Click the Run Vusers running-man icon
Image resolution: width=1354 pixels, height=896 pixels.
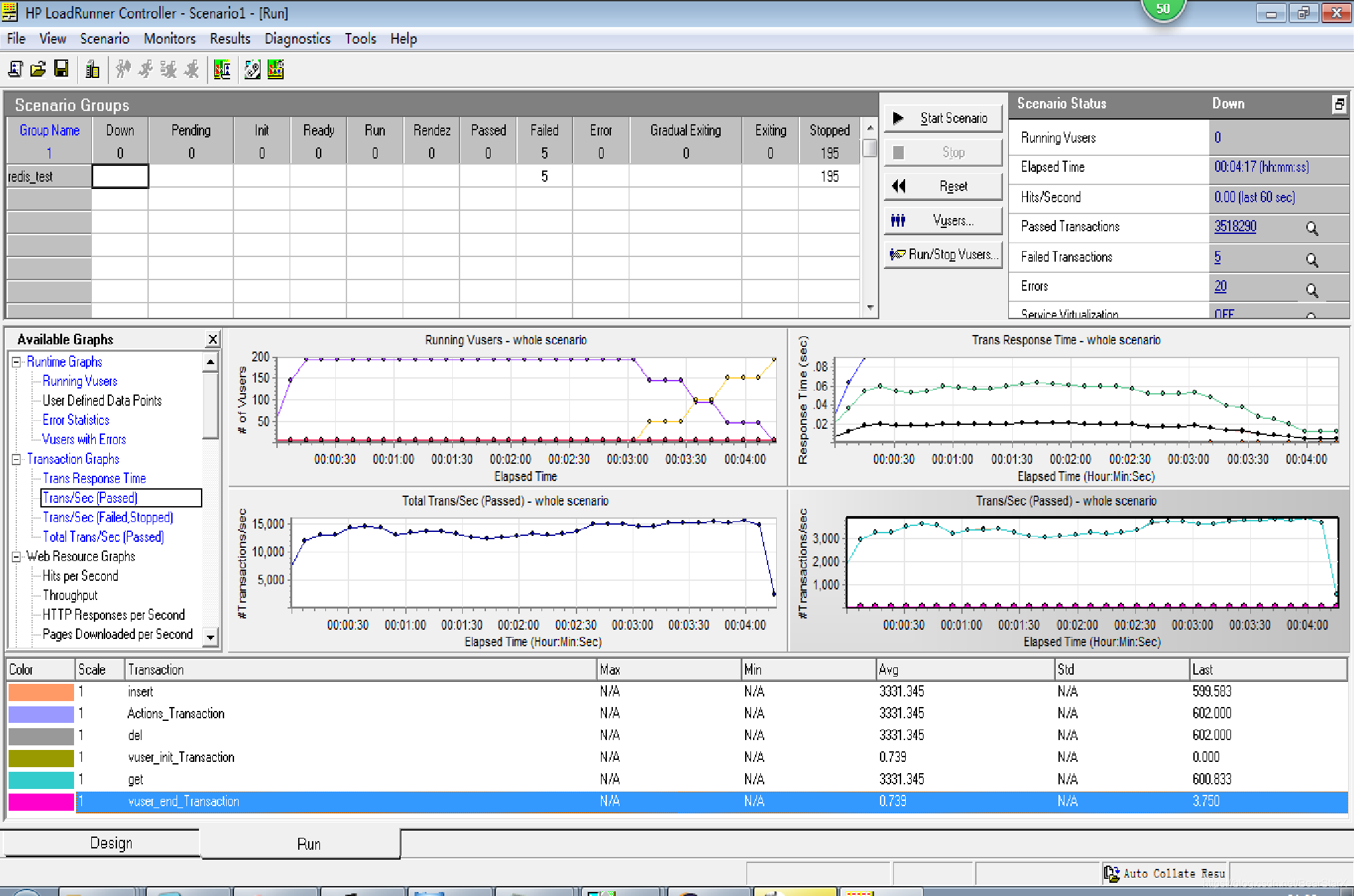pyautogui.click(x=146, y=69)
